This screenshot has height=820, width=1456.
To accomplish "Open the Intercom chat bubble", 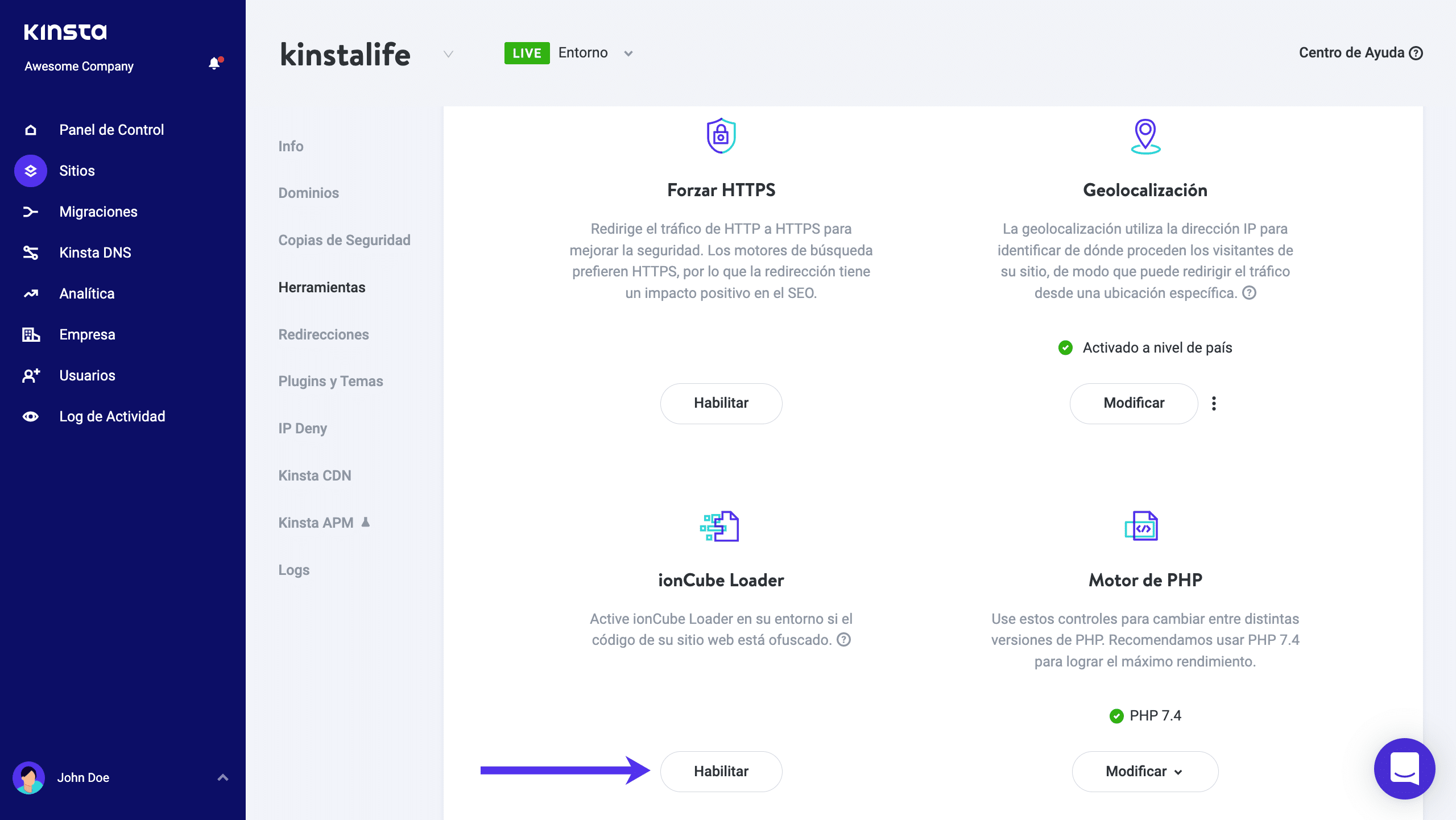I will pos(1404,769).
